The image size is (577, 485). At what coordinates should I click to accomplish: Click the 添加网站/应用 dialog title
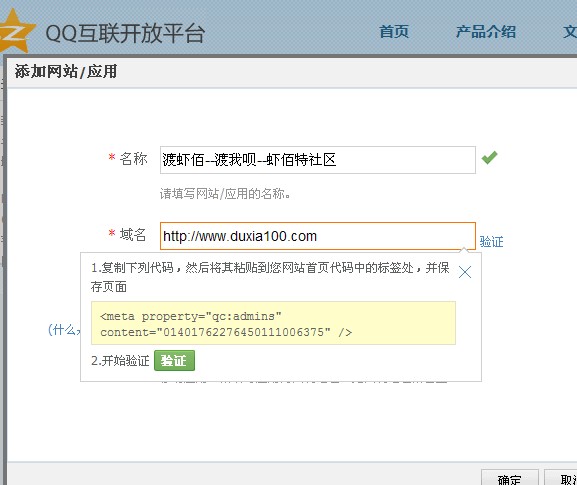[66, 71]
